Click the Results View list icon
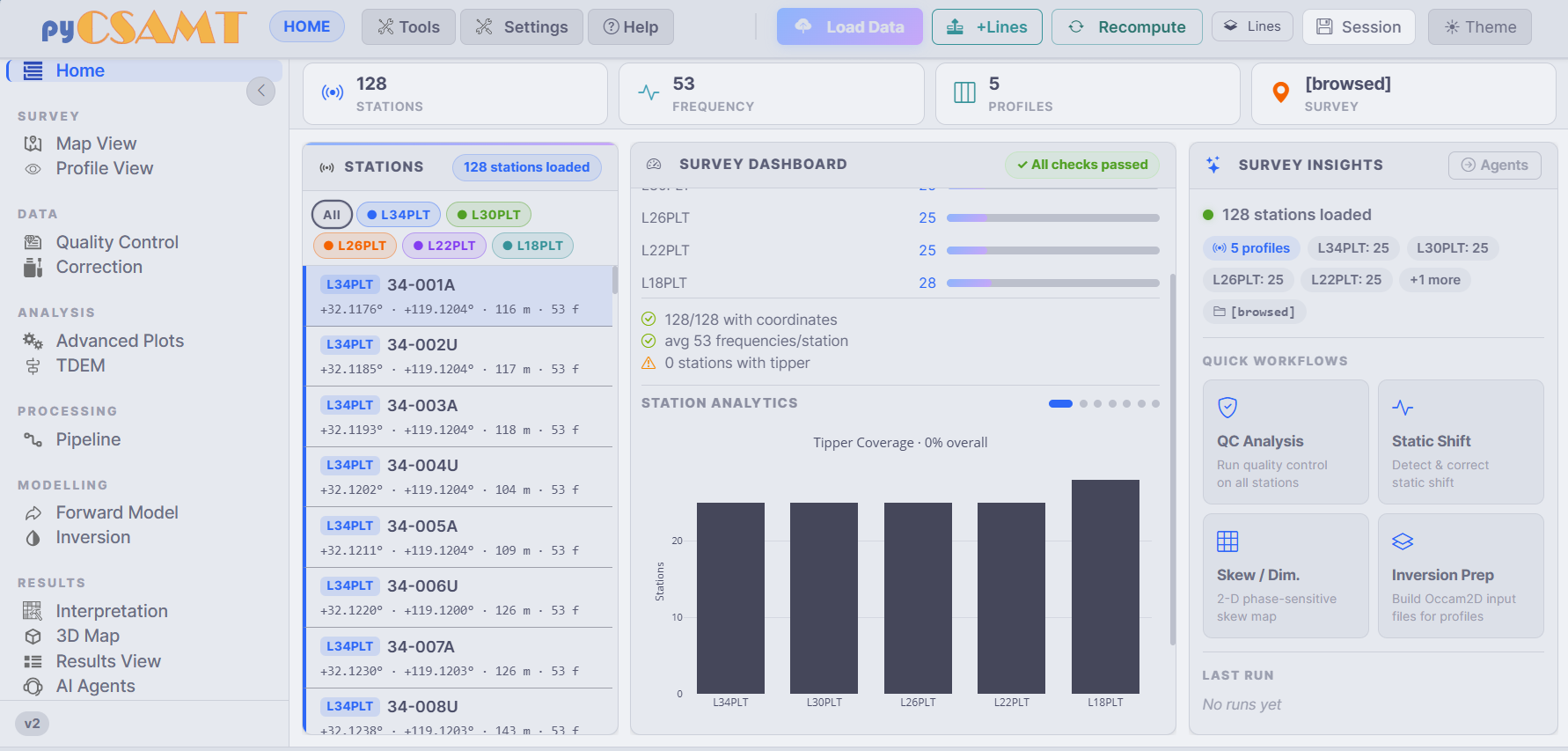This screenshot has height=751, width=1568. [33, 661]
